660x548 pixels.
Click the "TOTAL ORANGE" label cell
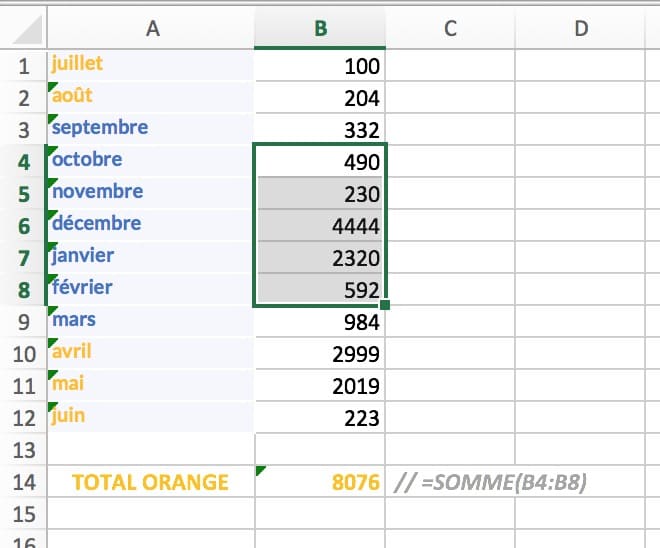coord(150,482)
